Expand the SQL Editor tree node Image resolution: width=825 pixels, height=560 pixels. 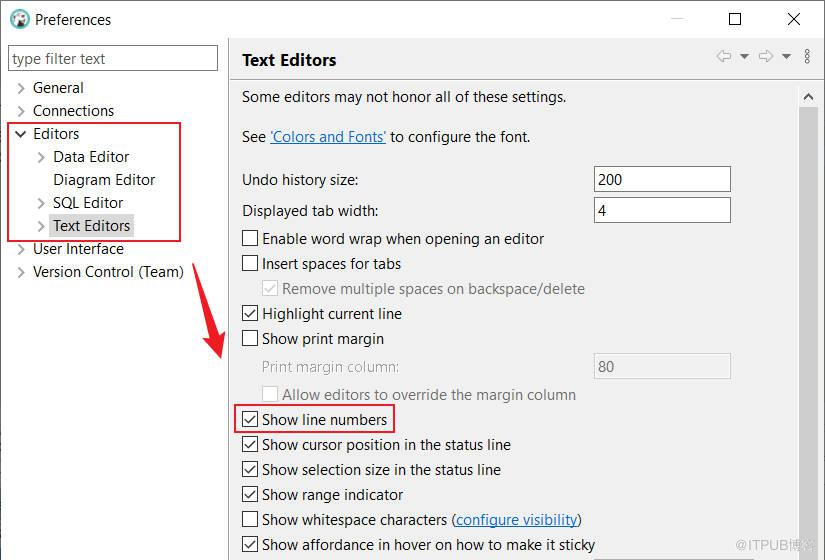tap(41, 203)
